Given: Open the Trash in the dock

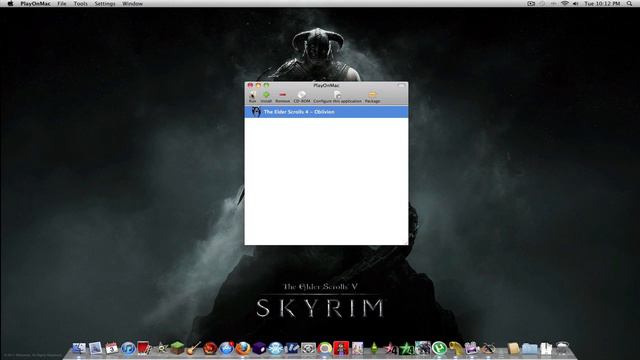Looking at the screenshot, I should [x=562, y=348].
